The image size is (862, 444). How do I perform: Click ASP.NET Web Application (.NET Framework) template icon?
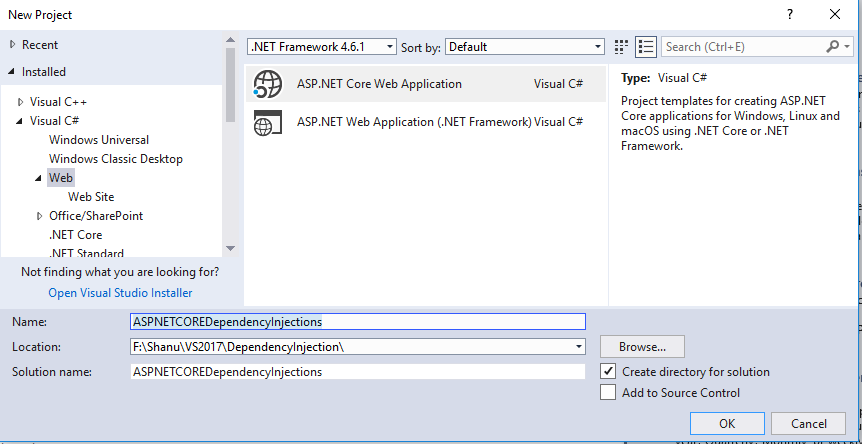268,122
